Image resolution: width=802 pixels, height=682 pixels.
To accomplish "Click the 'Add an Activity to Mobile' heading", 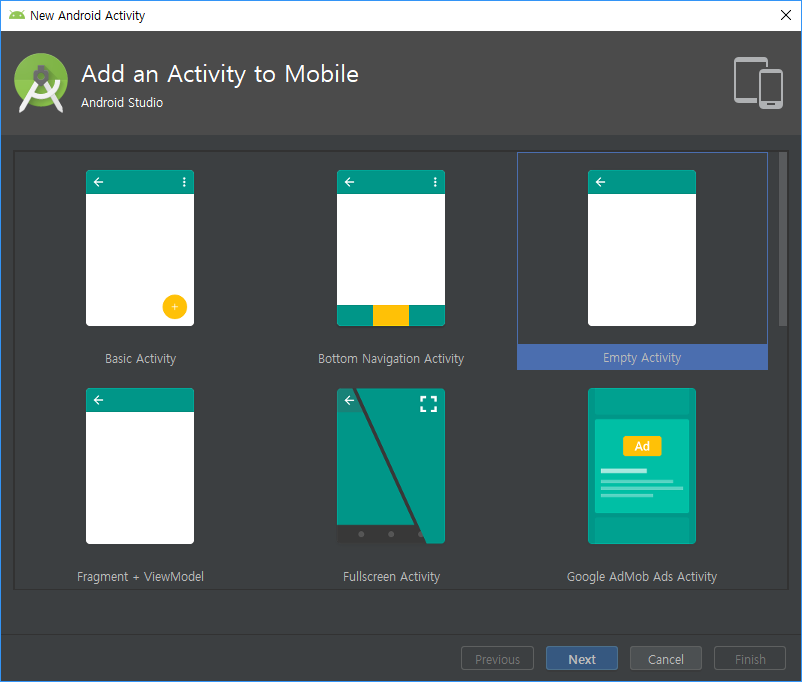I will point(220,74).
